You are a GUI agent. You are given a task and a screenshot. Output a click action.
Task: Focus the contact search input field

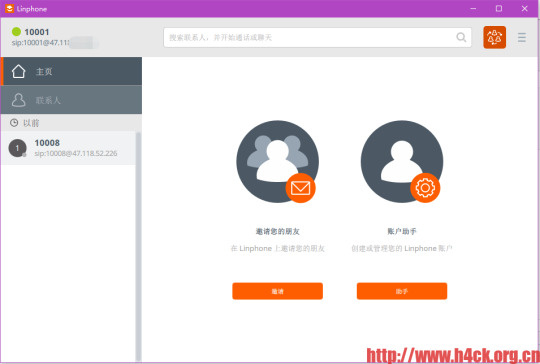318,37
